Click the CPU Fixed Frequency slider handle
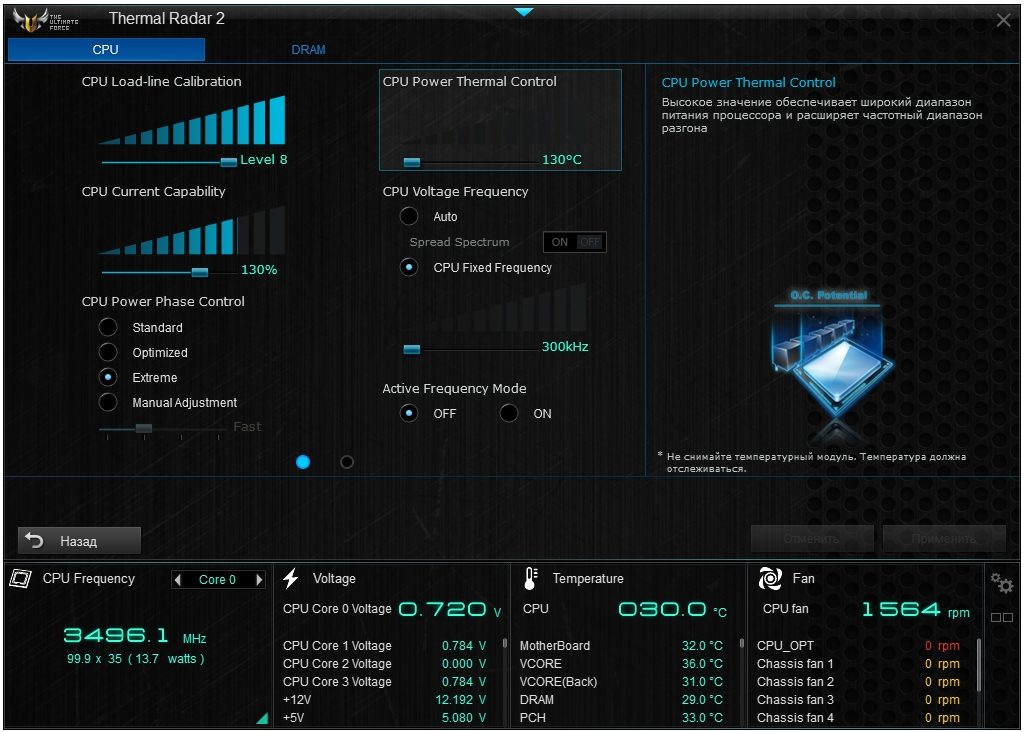Viewport: 1025px width, 732px height. pos(412,349)
